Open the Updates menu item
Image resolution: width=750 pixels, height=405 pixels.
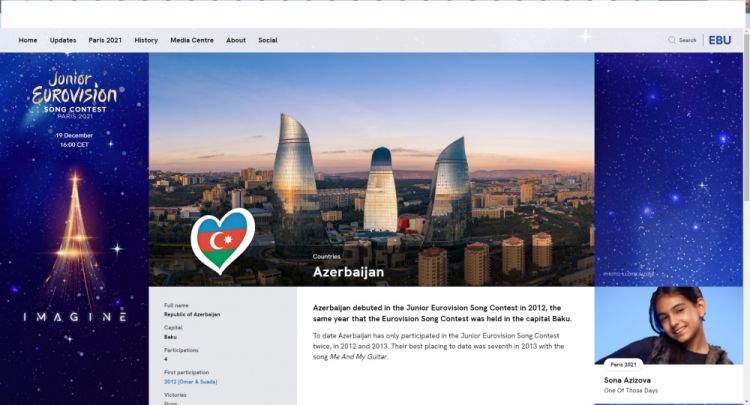pyautogui.click(x=63, y=40)
